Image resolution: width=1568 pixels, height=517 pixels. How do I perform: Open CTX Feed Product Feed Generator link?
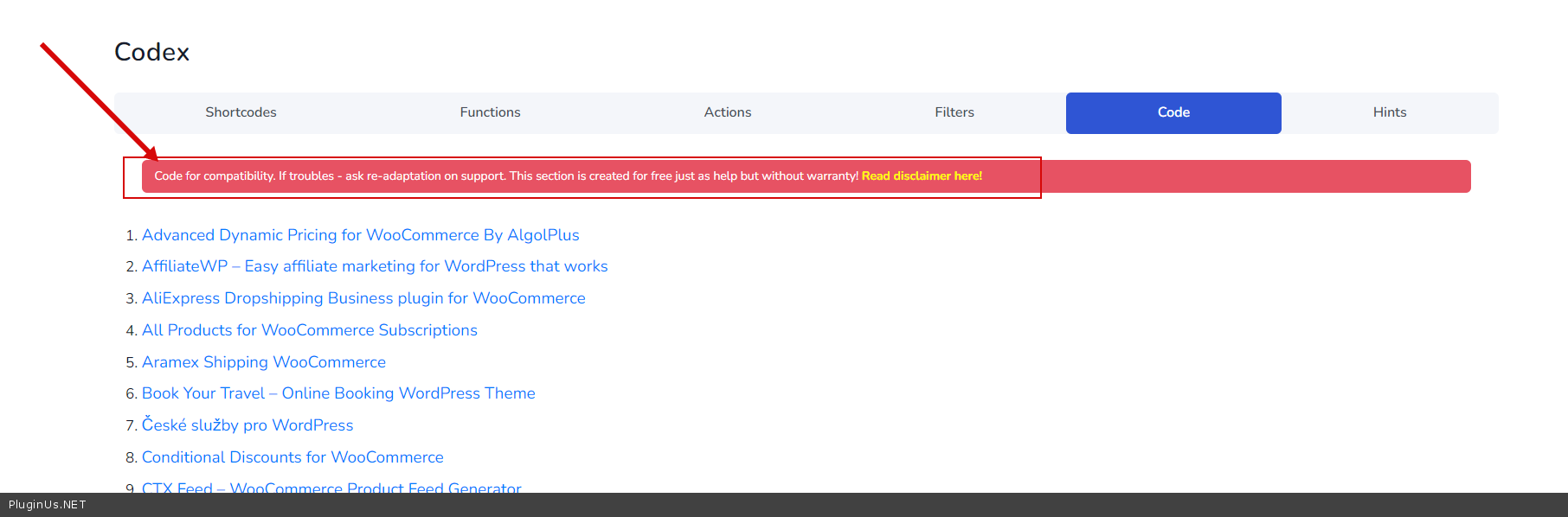coord(331,487)
